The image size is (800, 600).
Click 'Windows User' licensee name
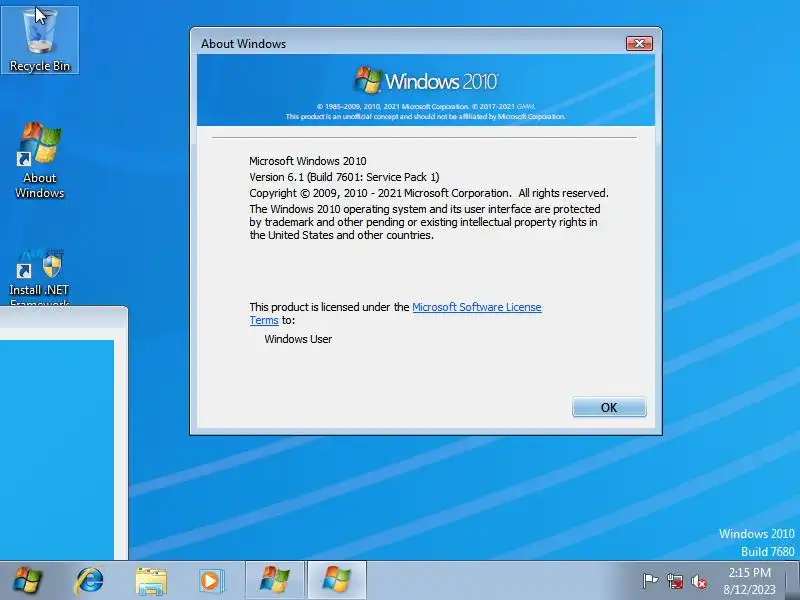(x=298, y=339)
